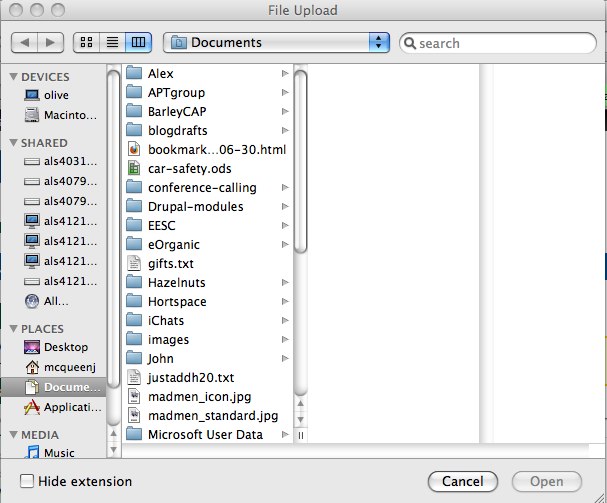Screen dimensions: 607x503
Task: Click the file list scroll up arrow
Action: [x=300, y=403]
